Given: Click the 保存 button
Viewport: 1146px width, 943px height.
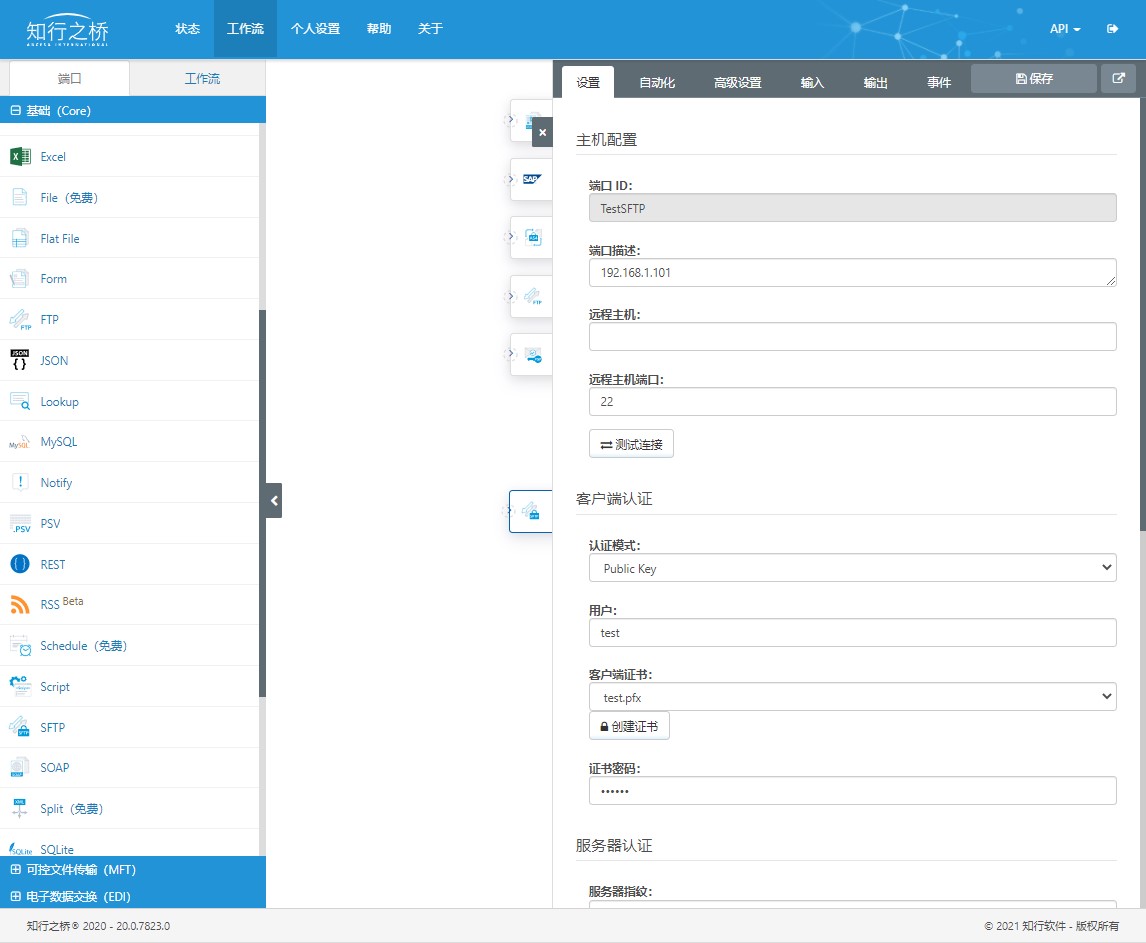Looking at the screenshot, I should 1033,78.
